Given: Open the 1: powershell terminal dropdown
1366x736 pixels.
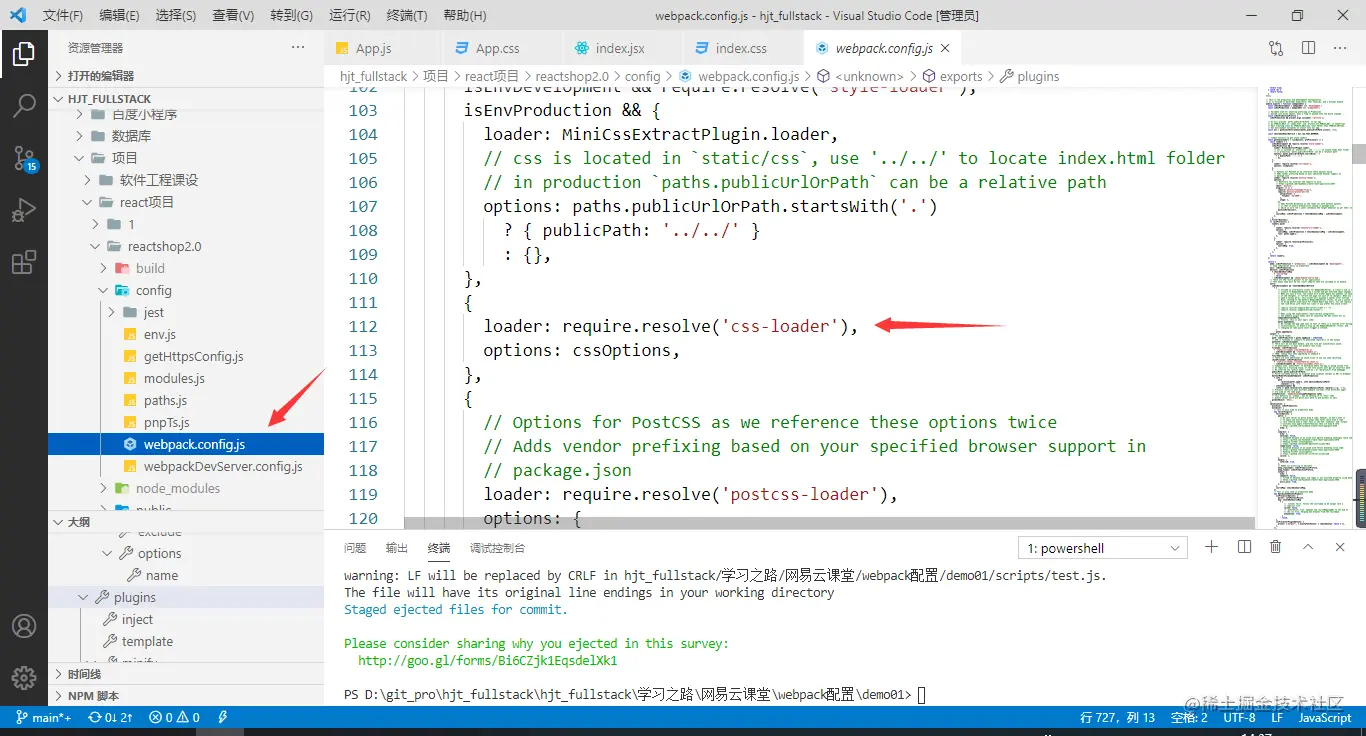Looking at the screenshot, I should pos(1102,548).
